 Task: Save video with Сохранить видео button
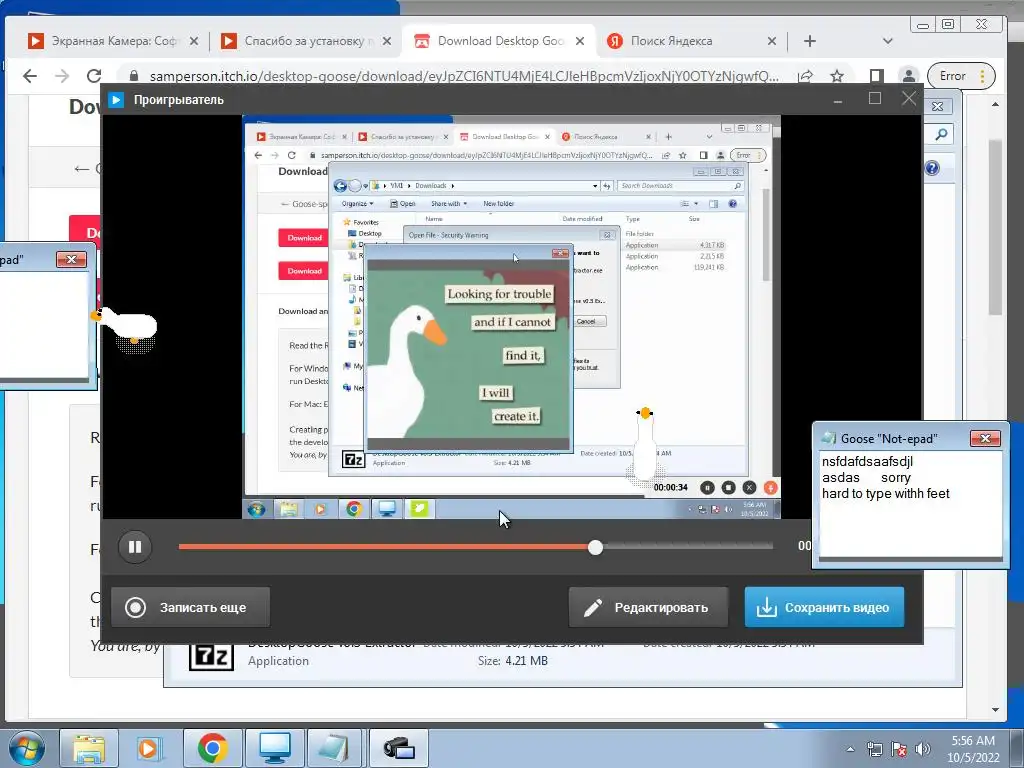(x=824, y=607)
